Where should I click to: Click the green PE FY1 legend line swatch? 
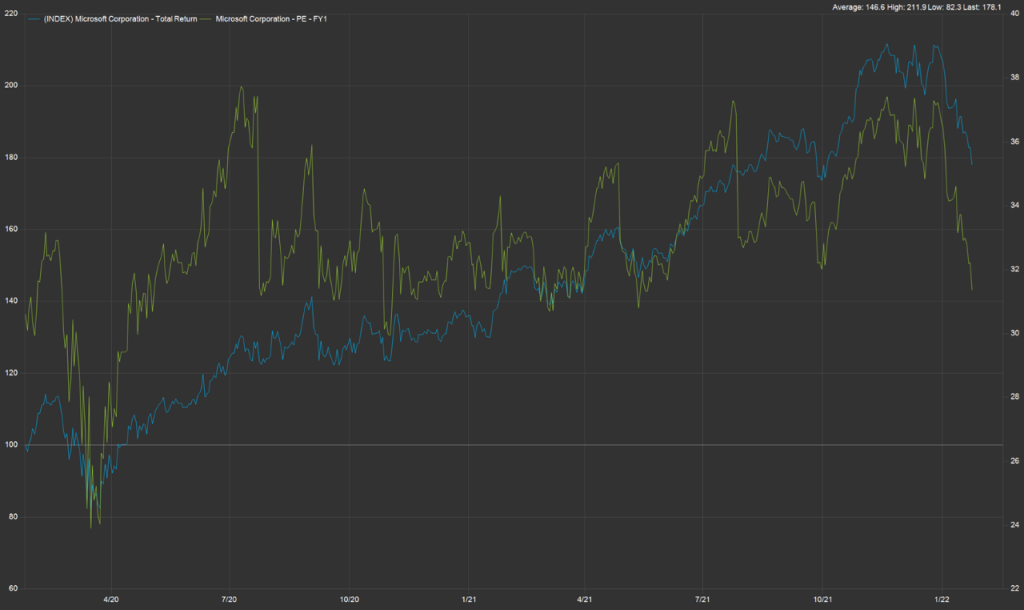click(206, 19)
